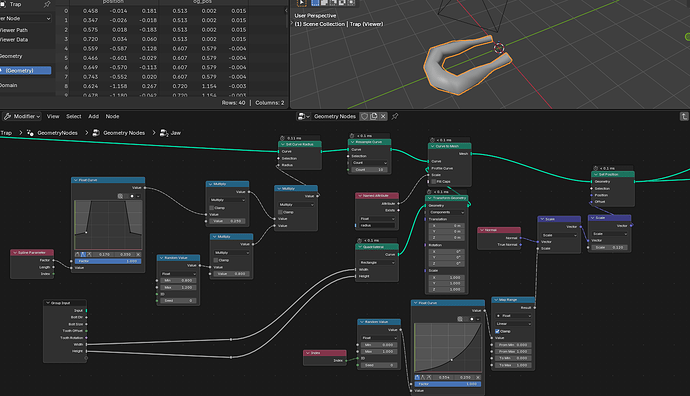Click the parent node tree arrow icon
The width and height of the screenshot is (690, 396).
click(x=684, y=116)
